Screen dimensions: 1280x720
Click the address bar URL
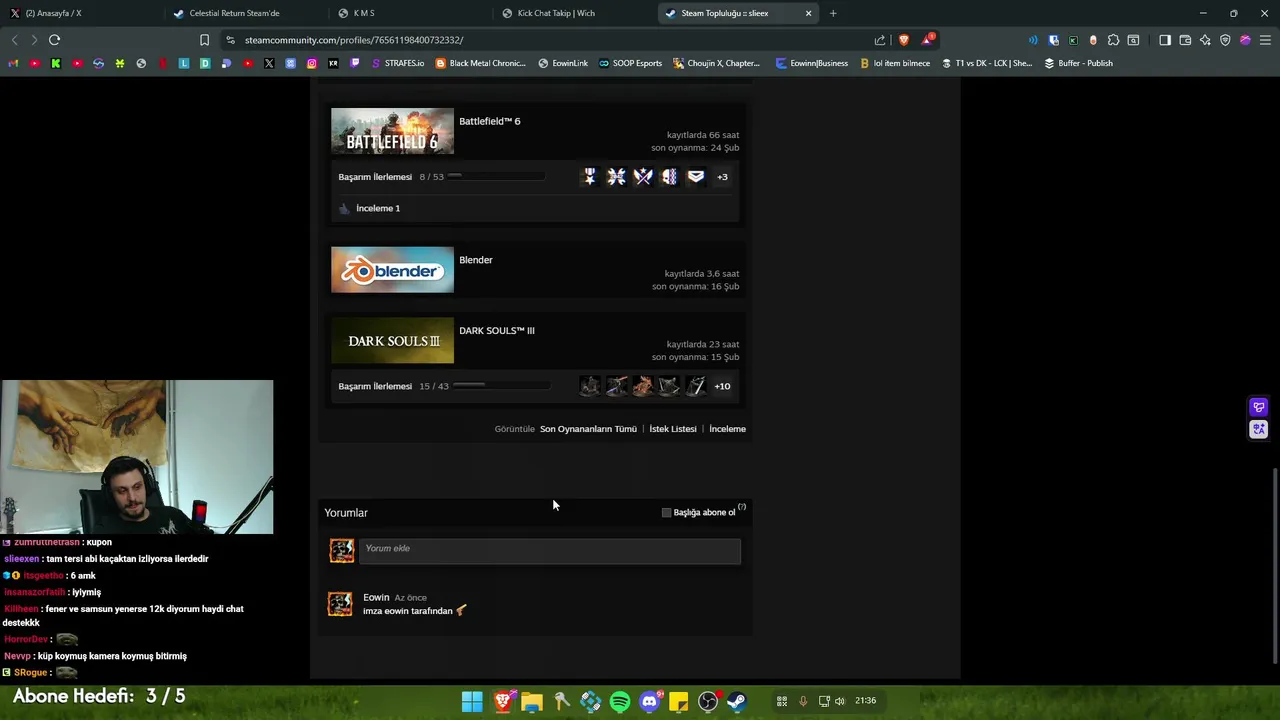[x=354, y=40]
